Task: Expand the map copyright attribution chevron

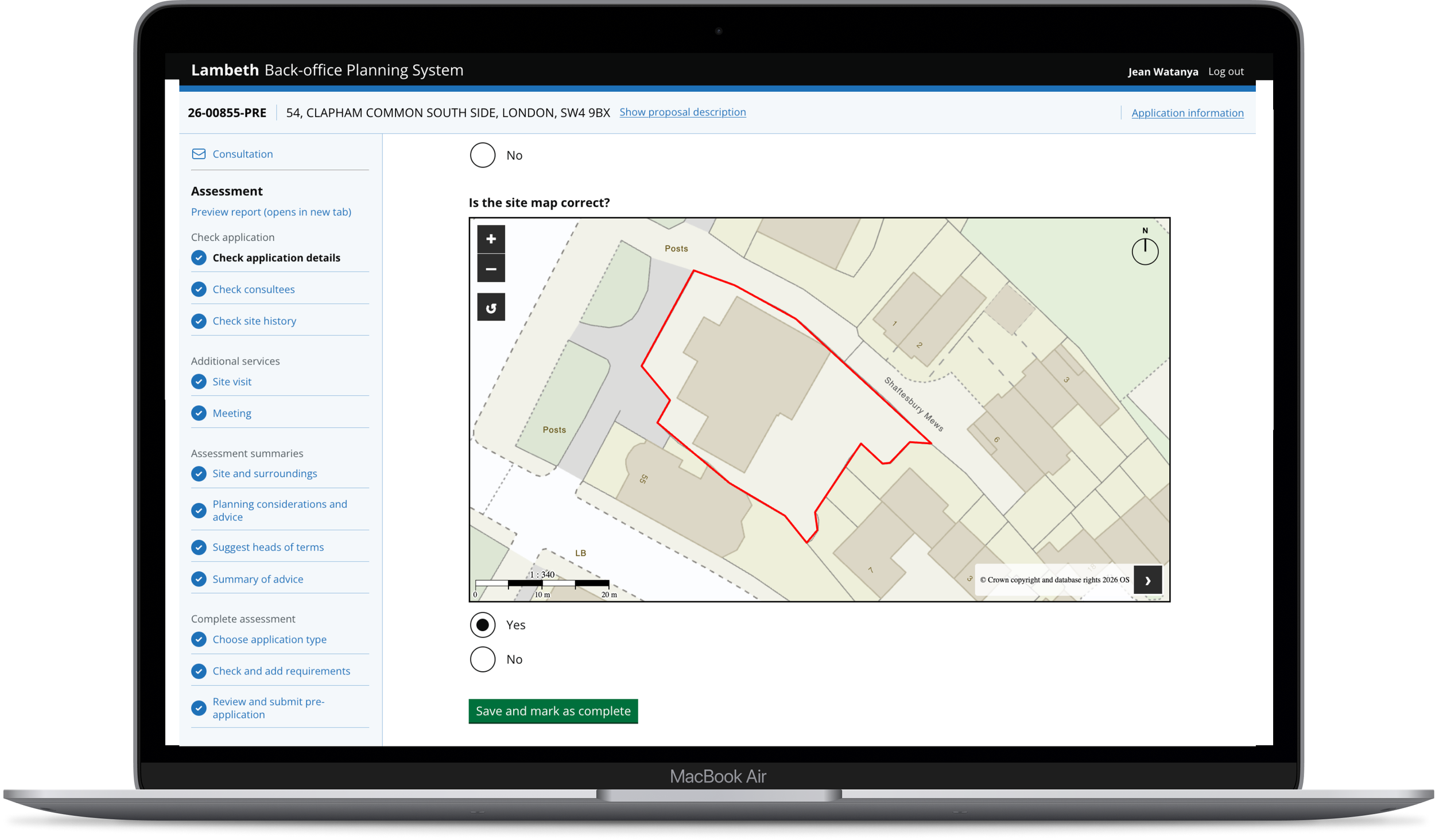Action: pyautogui.click(x=1147, y=580)
